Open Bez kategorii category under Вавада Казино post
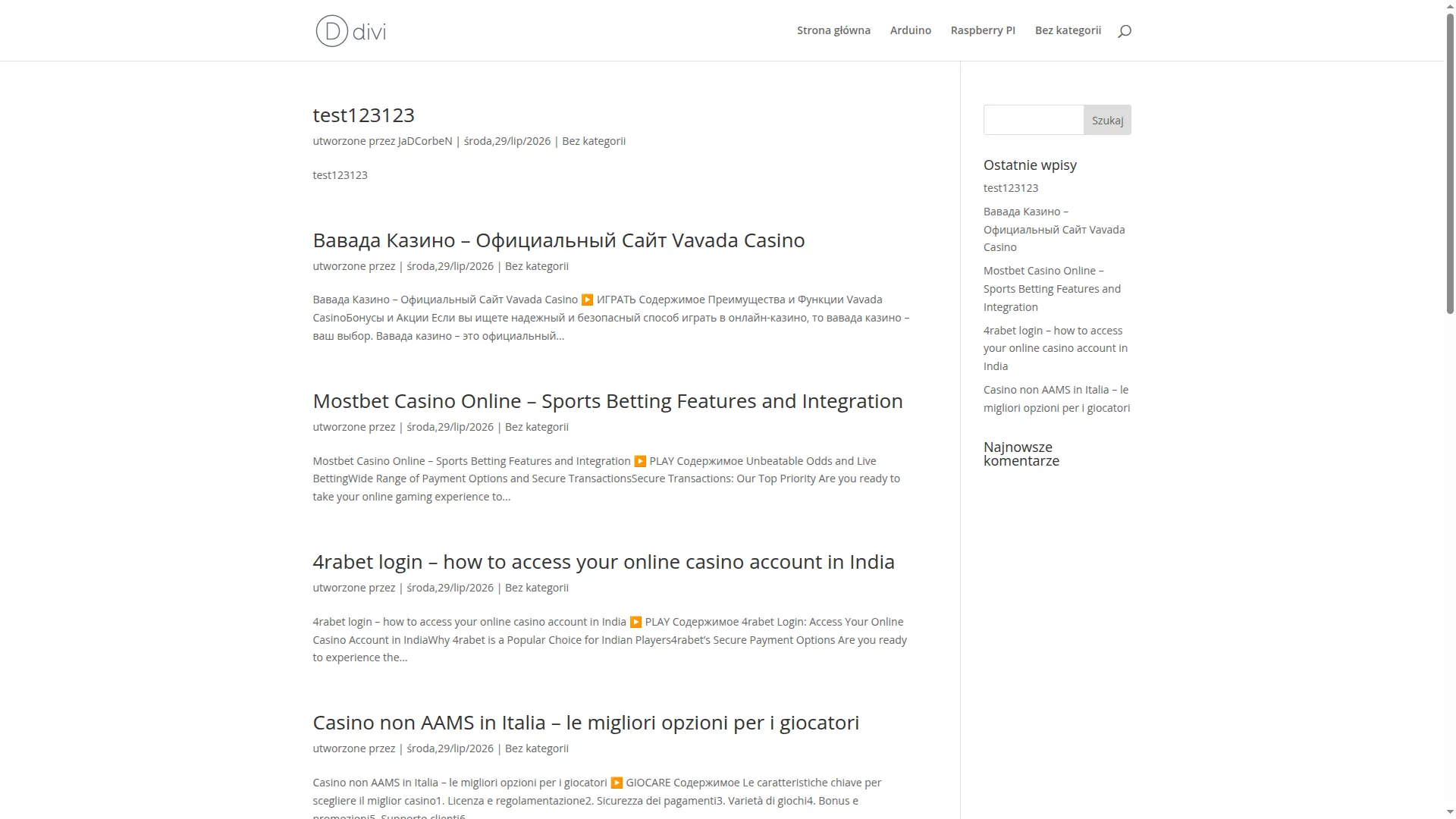 pyautogui.click(x=537, y=266)
